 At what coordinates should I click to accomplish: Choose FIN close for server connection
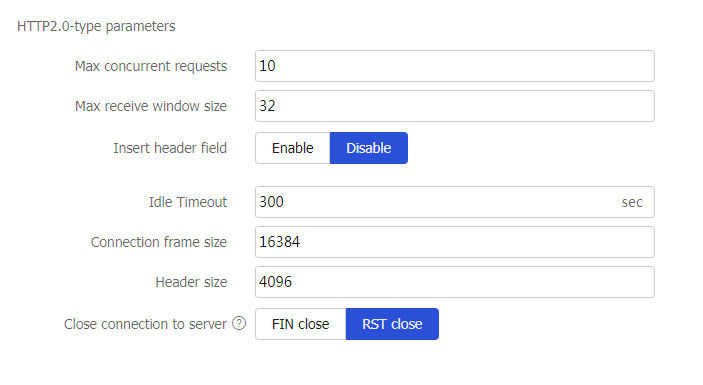coord(300,324)
